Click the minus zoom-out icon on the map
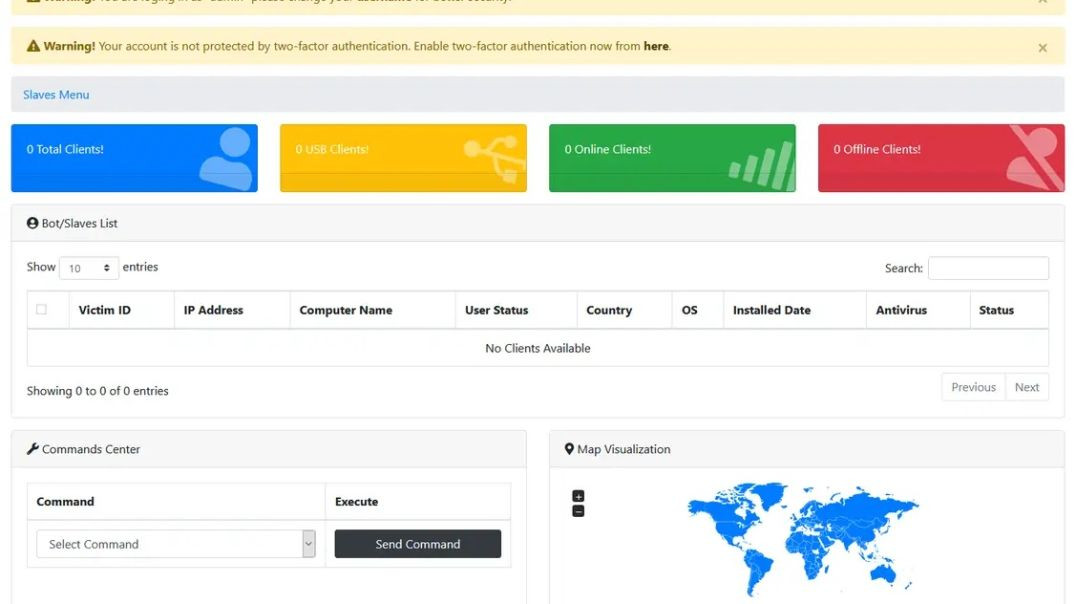1076x604 pixels. pyautogui.click(x=577, y=511)
